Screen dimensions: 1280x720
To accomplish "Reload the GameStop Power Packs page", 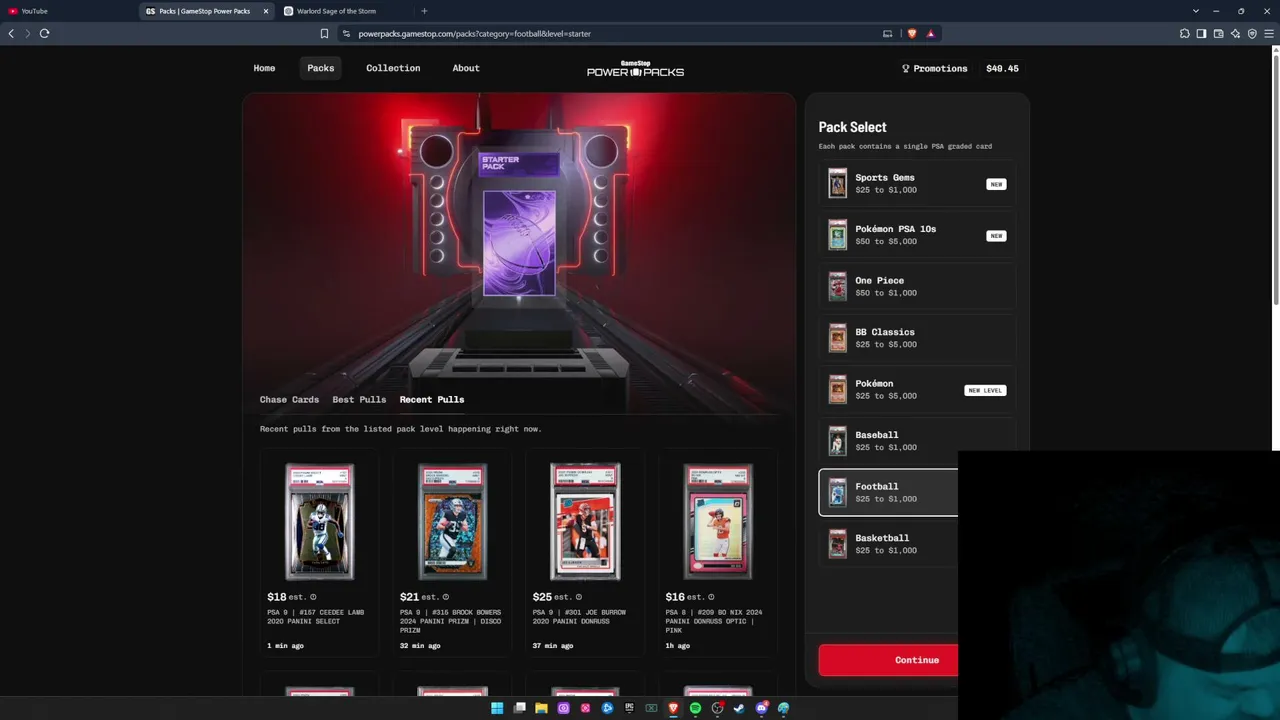I will tap(44, 33).
